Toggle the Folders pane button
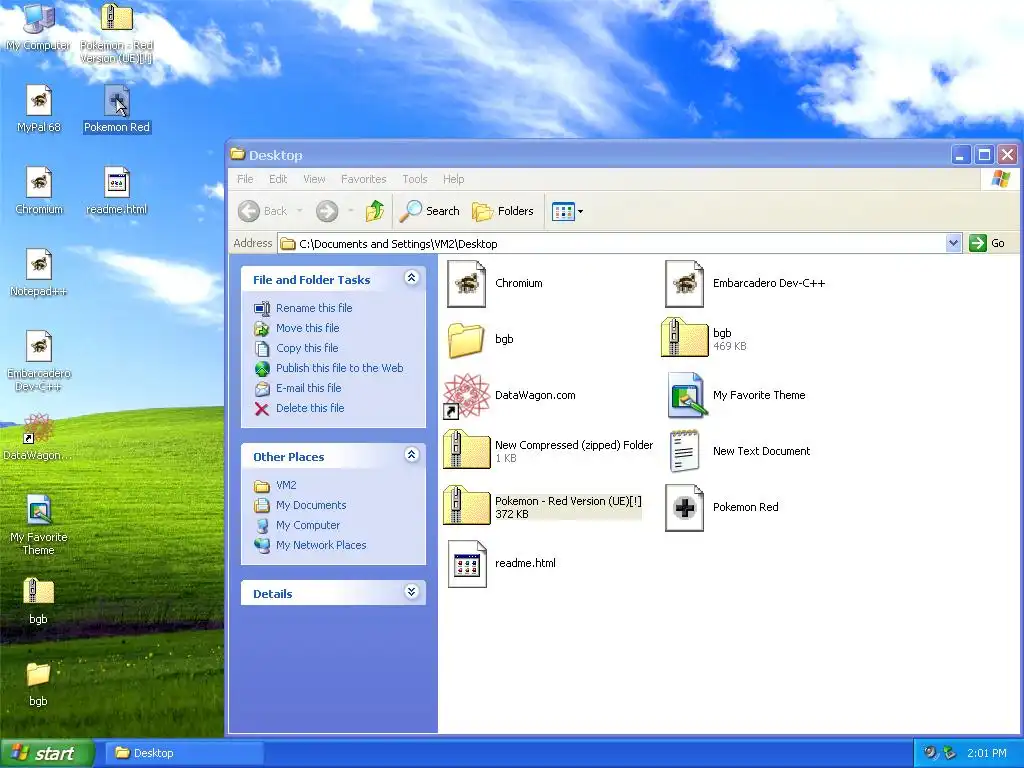1024x768 pixels. (503, 211)
